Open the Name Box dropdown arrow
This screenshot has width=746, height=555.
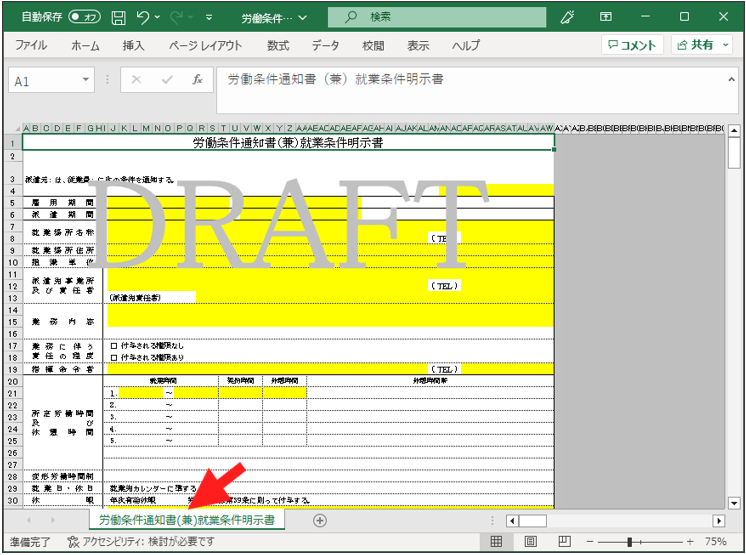pyautogui.click(x=86, y=80)
